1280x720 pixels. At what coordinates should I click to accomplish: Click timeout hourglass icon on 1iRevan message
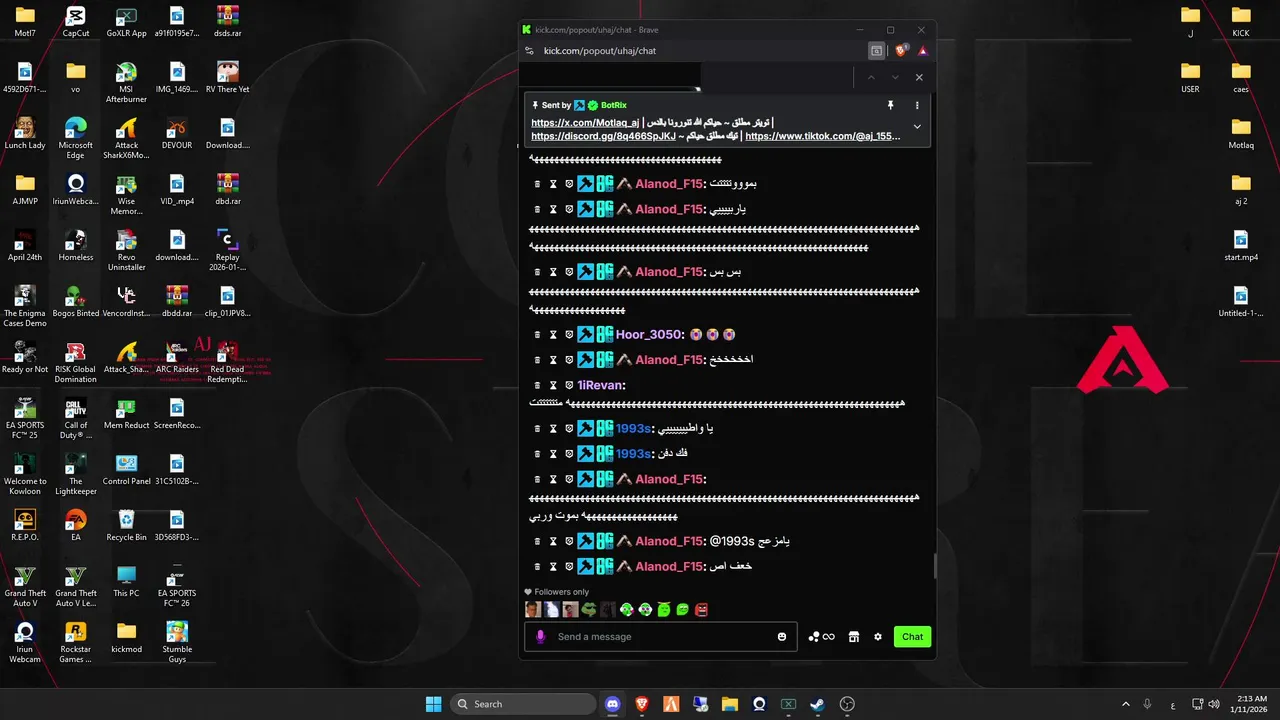[x=553, y=385]
